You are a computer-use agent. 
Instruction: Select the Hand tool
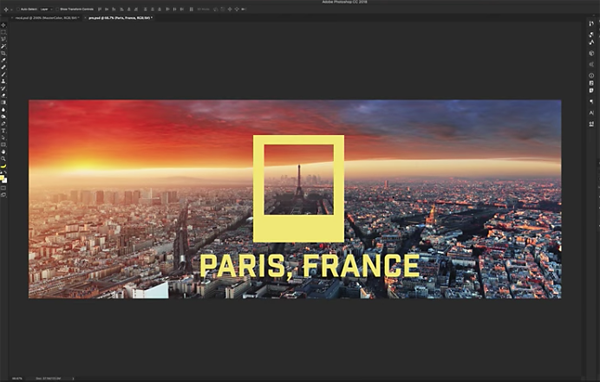(x=3, y=152)
